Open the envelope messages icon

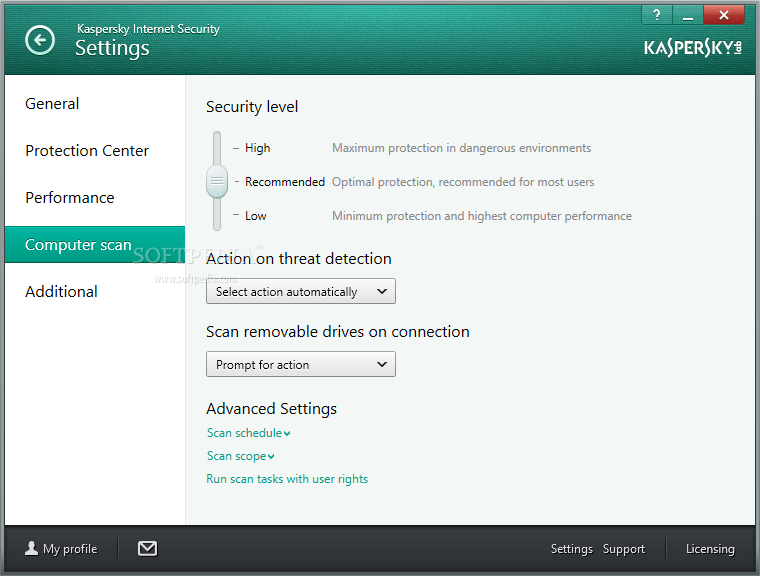coord(147,548)
